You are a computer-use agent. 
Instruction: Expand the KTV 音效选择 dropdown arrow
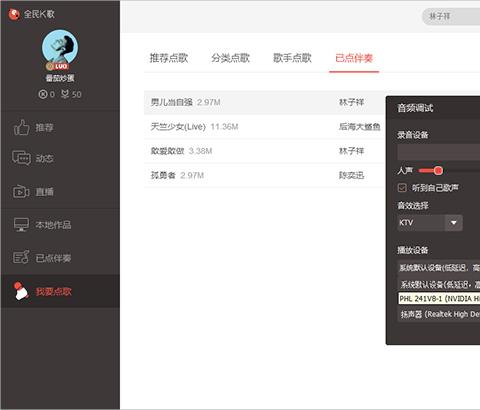coord(454,223)
